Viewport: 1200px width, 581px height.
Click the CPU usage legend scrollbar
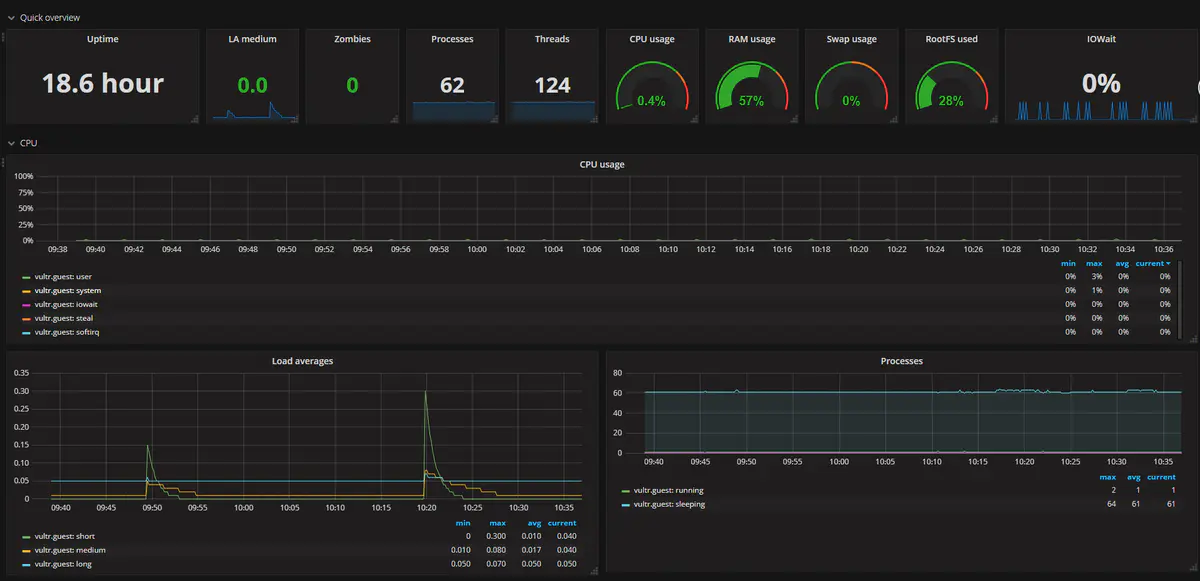tap(1180, 300)
